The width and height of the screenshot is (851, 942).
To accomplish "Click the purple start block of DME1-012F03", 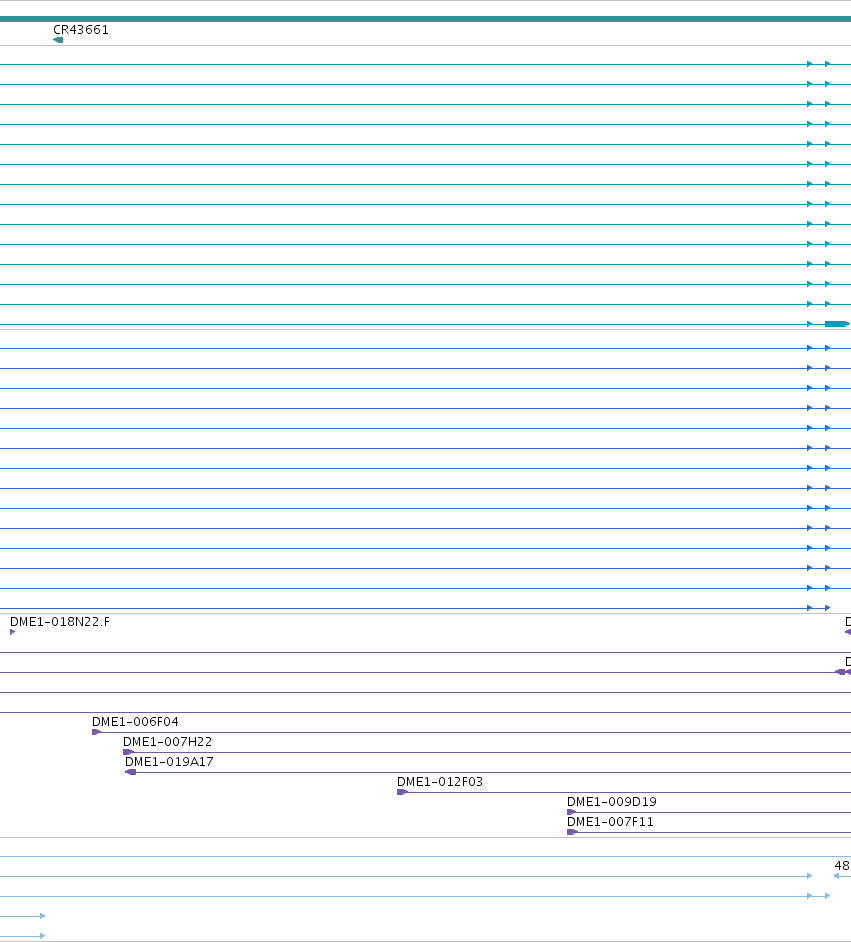I will pos(402,792).
